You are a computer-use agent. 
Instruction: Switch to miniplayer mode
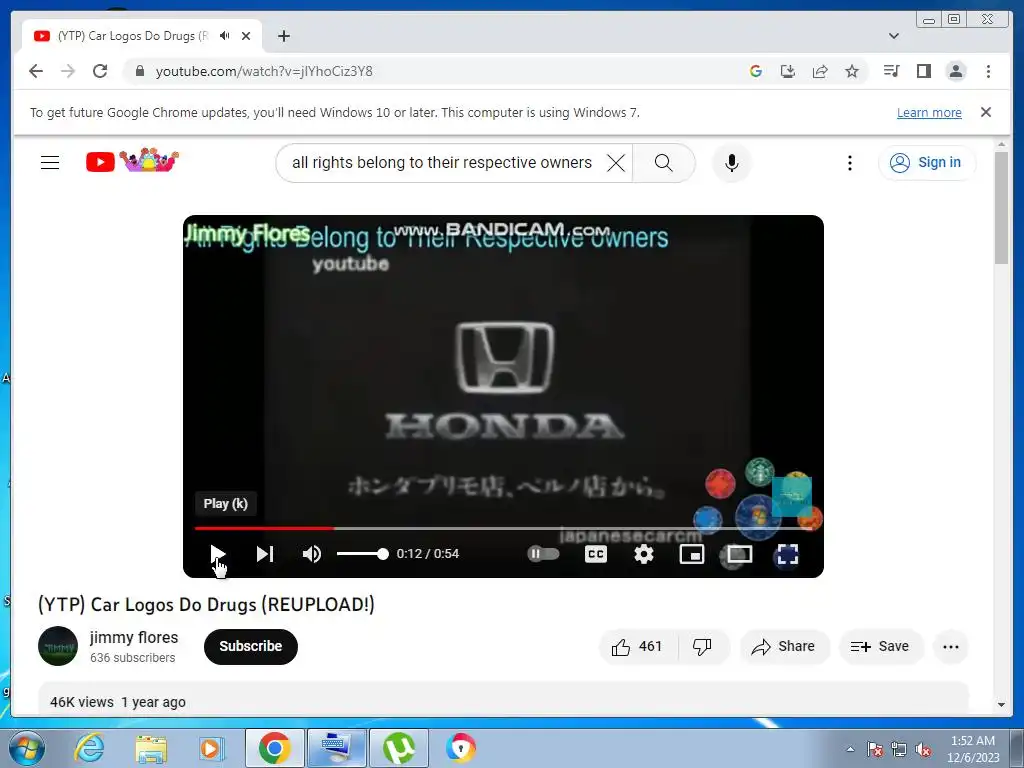tap(692, 554)
